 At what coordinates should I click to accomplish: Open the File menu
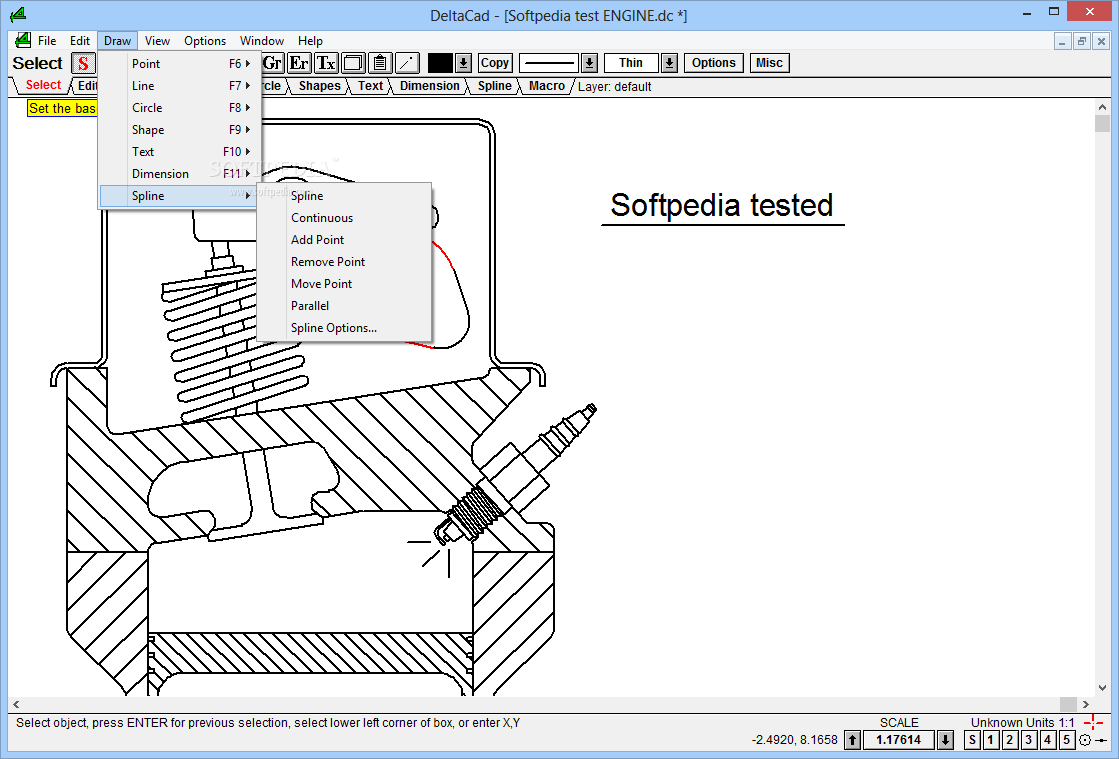coord(47,41)
